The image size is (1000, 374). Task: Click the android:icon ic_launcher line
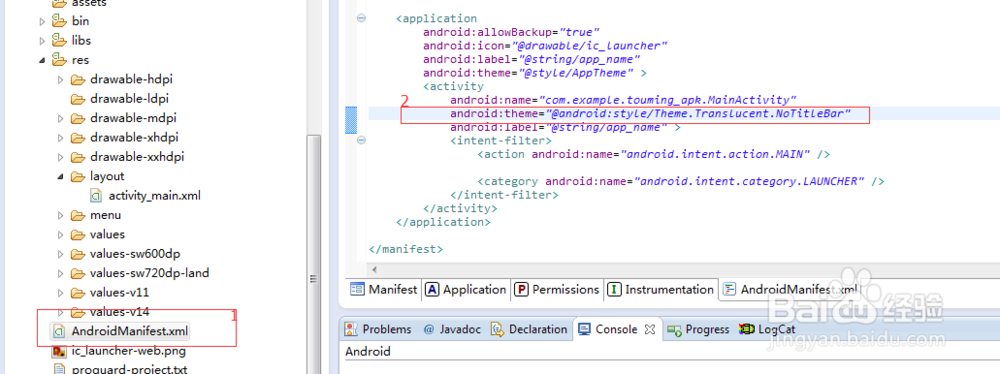[545, 45]
